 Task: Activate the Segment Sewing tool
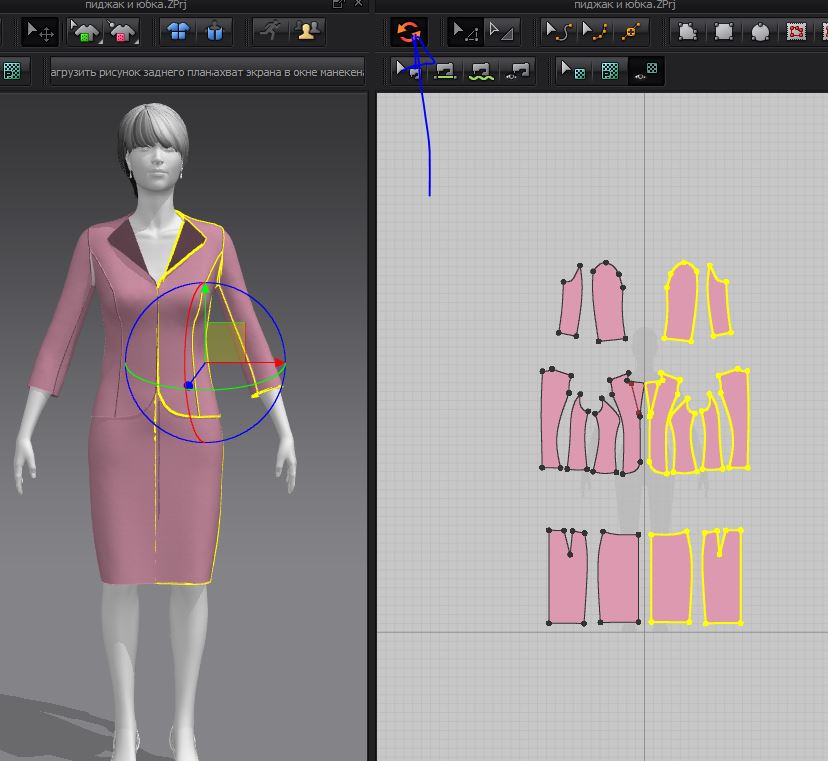(x=445, y=71)
